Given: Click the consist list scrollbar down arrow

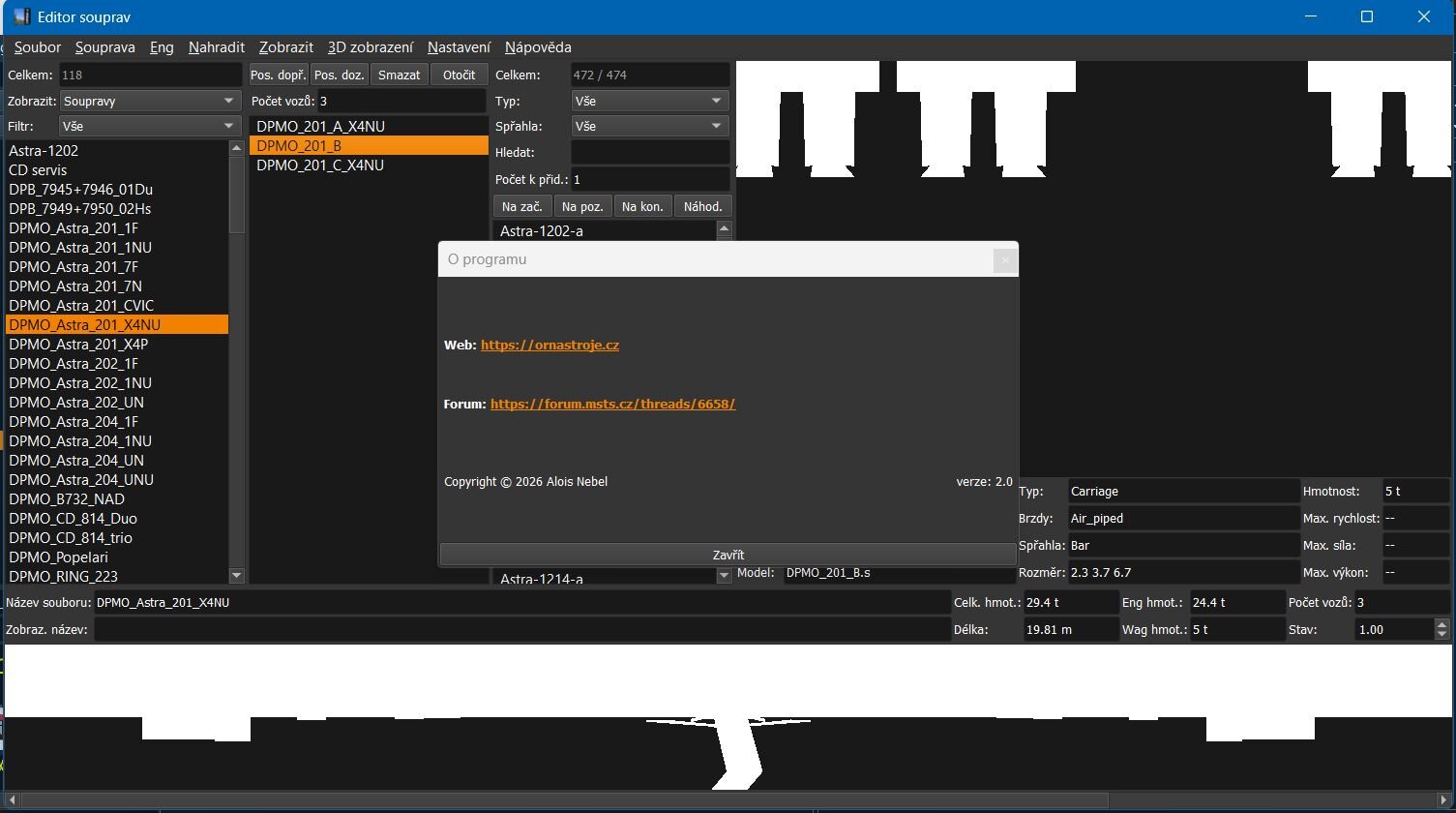Looking at the screenshot, I should tap(237, 576).
